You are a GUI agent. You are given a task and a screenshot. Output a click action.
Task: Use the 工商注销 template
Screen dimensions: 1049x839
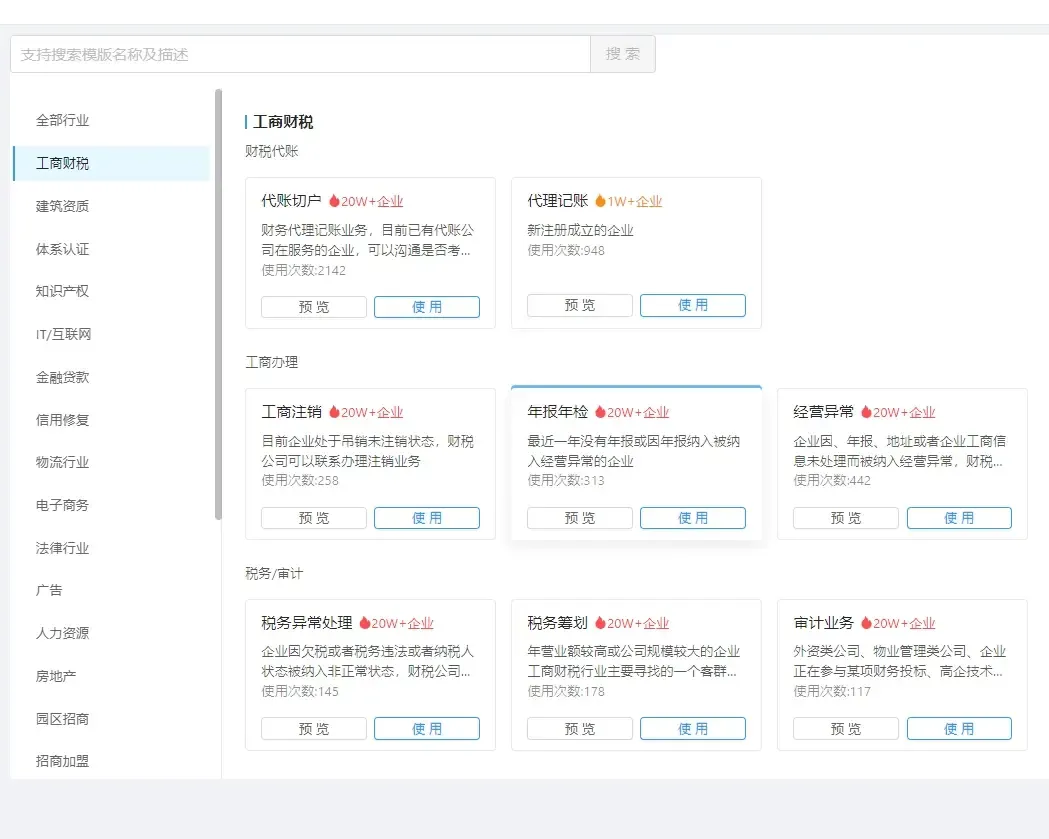tap(427, 518)
